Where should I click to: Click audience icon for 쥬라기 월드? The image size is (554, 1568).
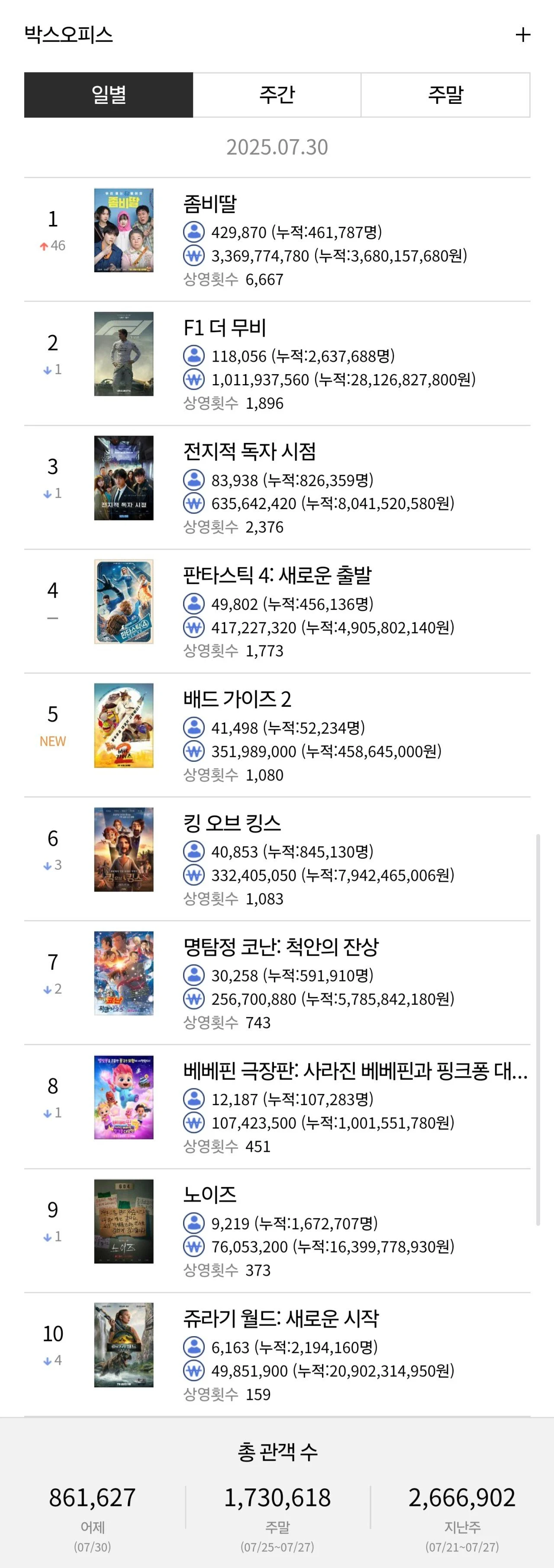tap(193, 1347)
